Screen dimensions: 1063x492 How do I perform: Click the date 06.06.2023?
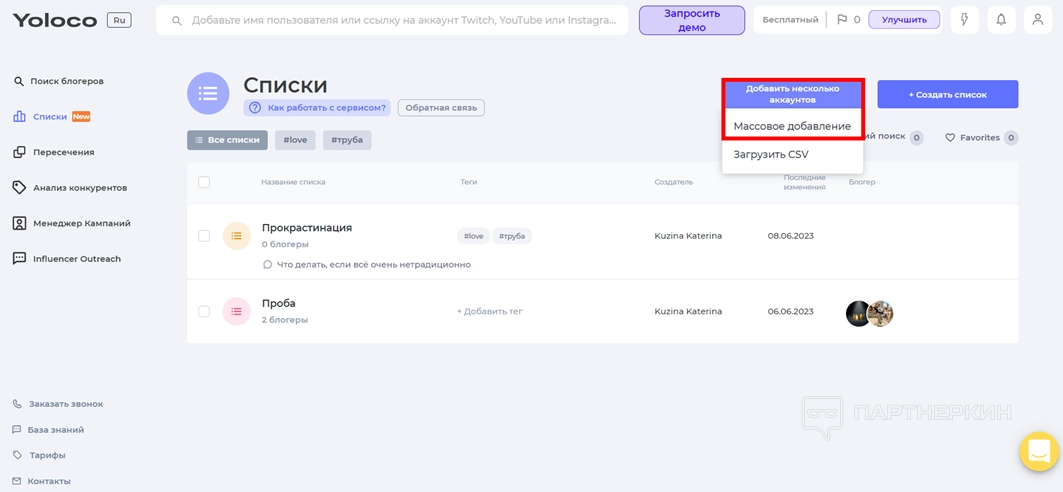click(x=790, y=312)
